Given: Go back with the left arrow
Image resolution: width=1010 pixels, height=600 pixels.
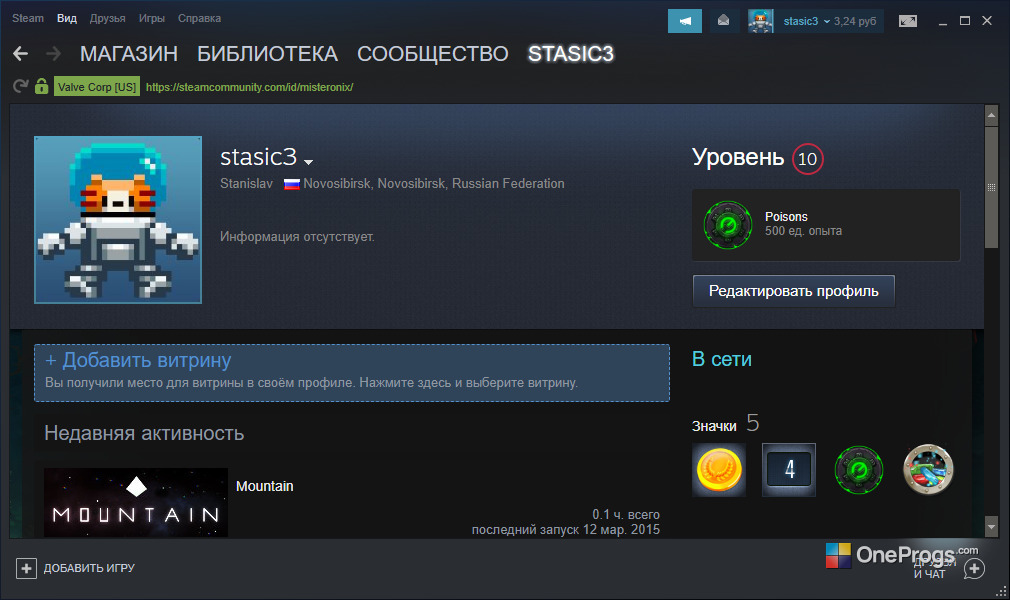Looking at the screenshot, I should (x=21, y=53).
